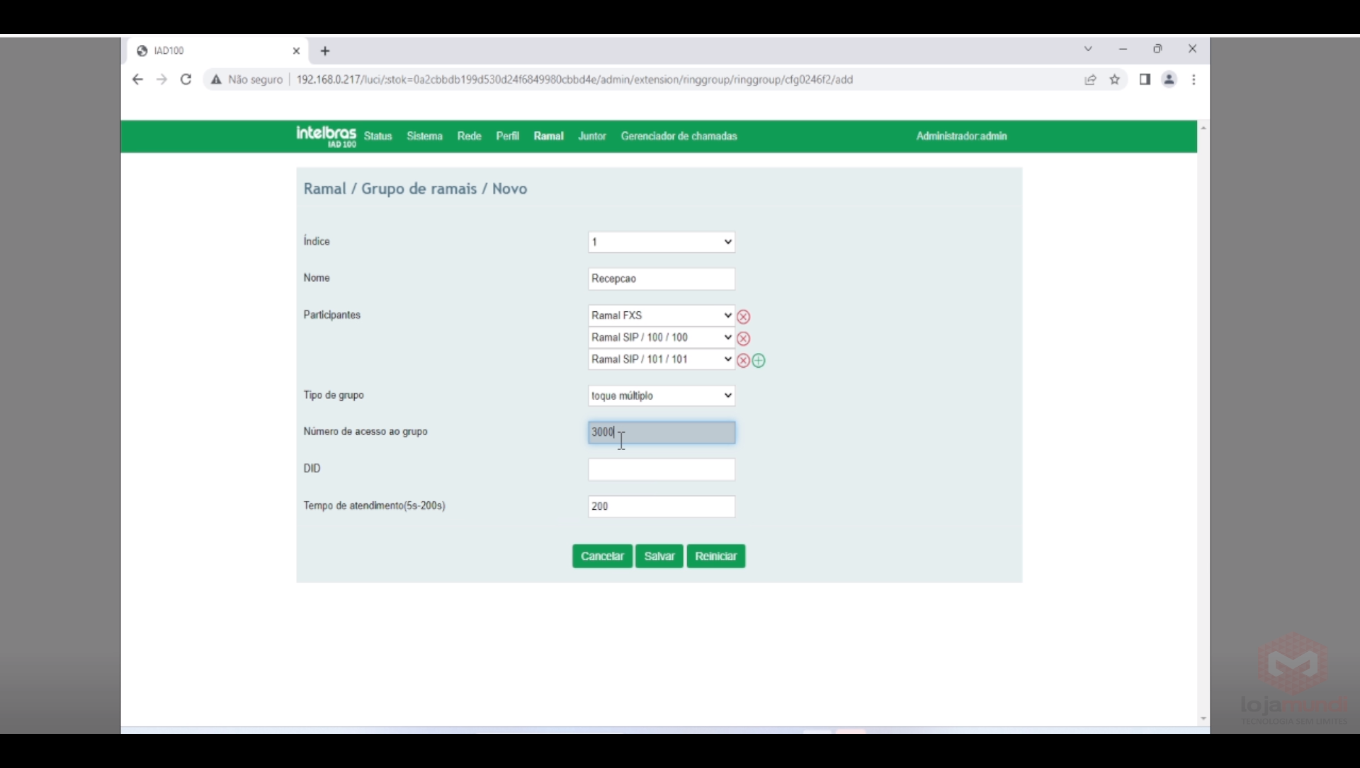Open the Perfil menu
1360x768 pixels.
[508, 136]
